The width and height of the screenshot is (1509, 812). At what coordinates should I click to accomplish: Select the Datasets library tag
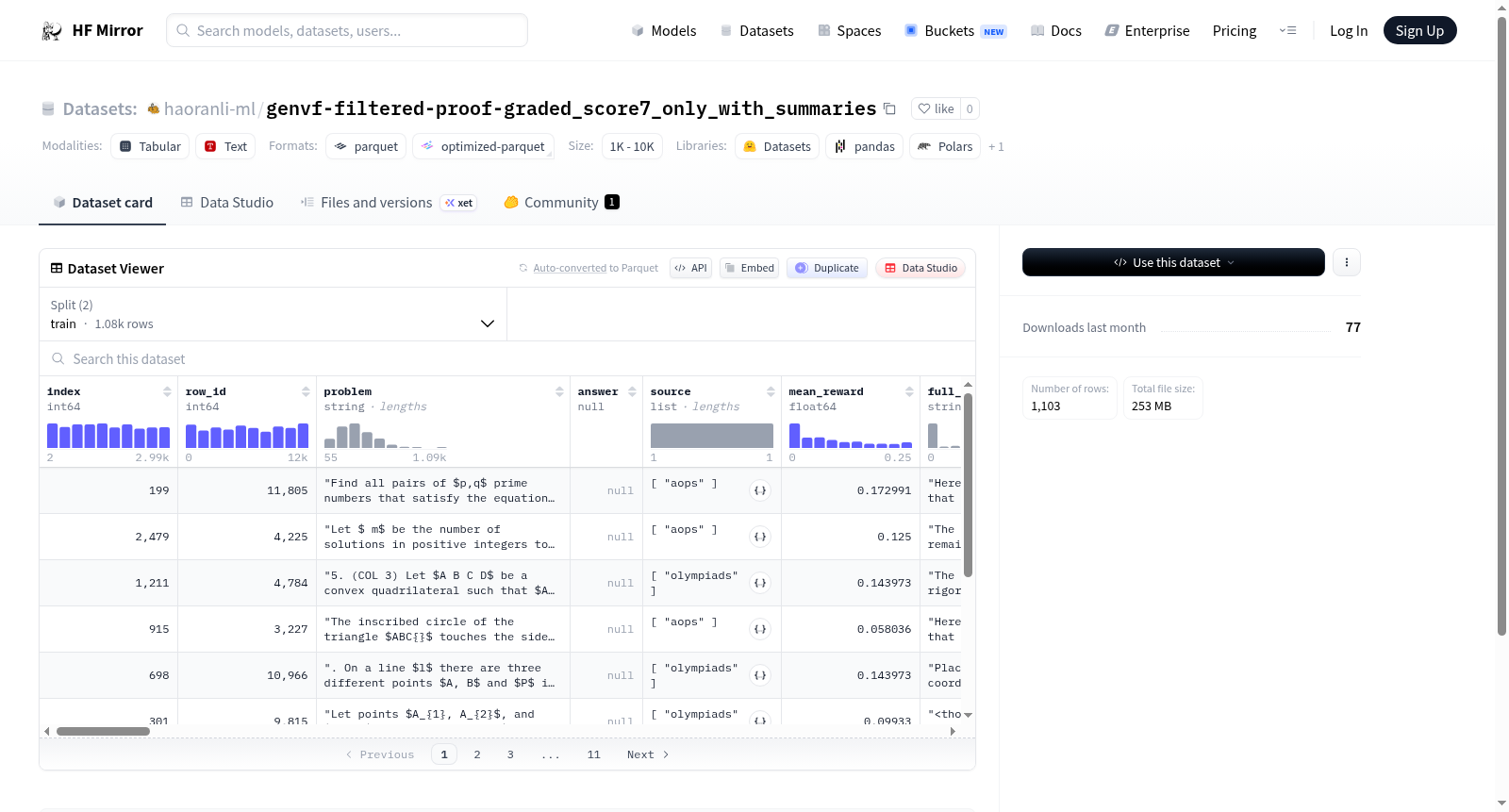pos(777,146)
